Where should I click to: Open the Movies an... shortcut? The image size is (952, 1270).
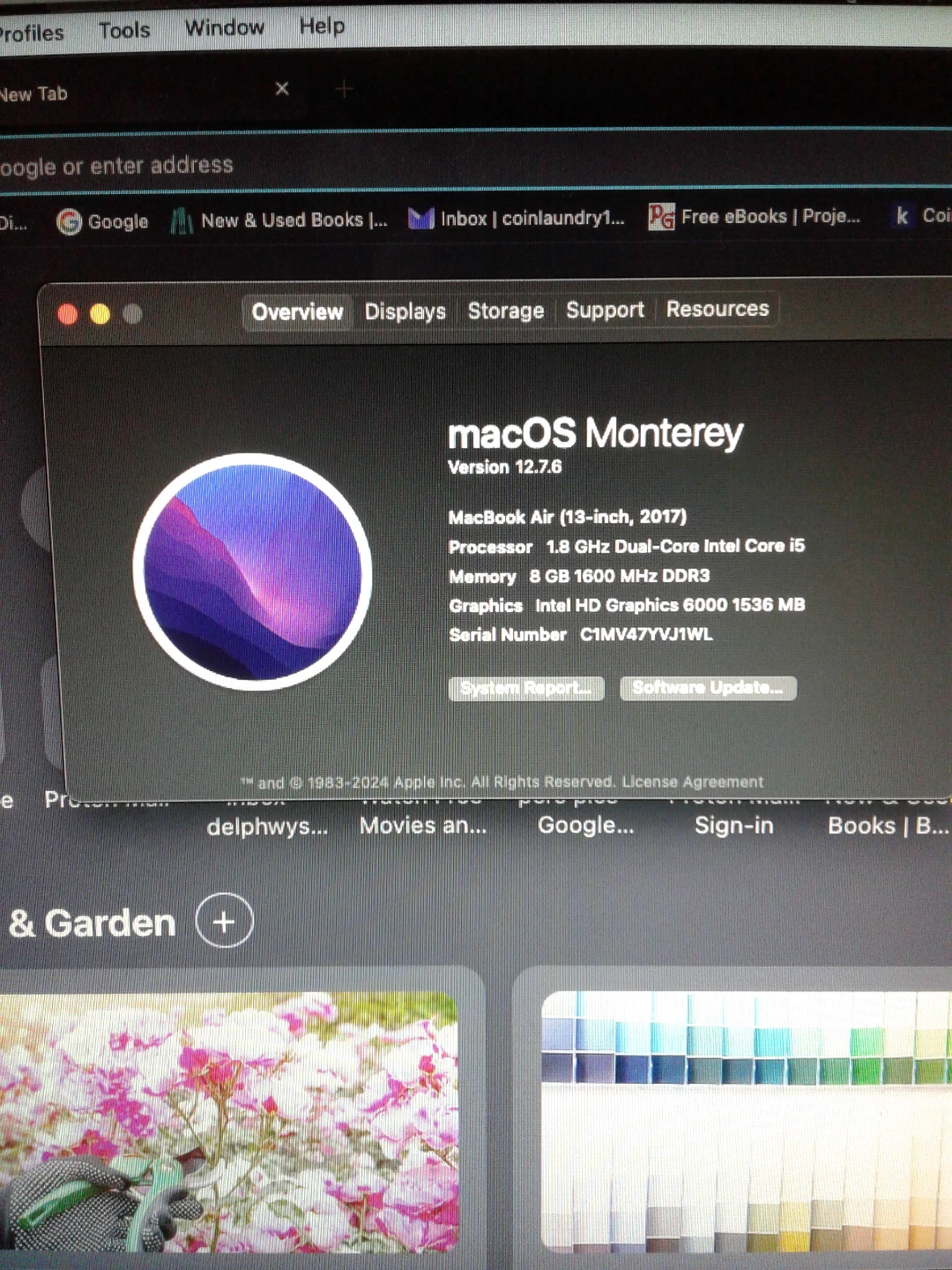pos(423,825)
